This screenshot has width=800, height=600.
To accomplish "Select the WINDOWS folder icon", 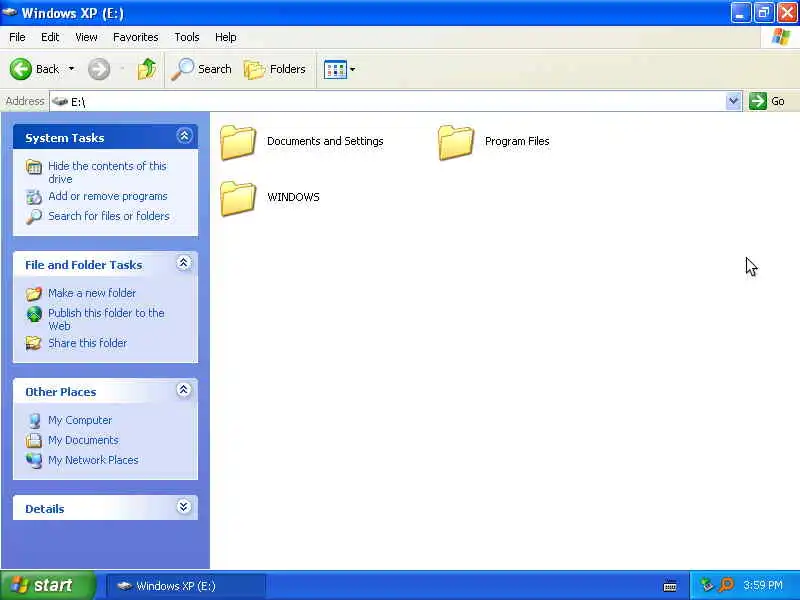I will click(238, 198).
